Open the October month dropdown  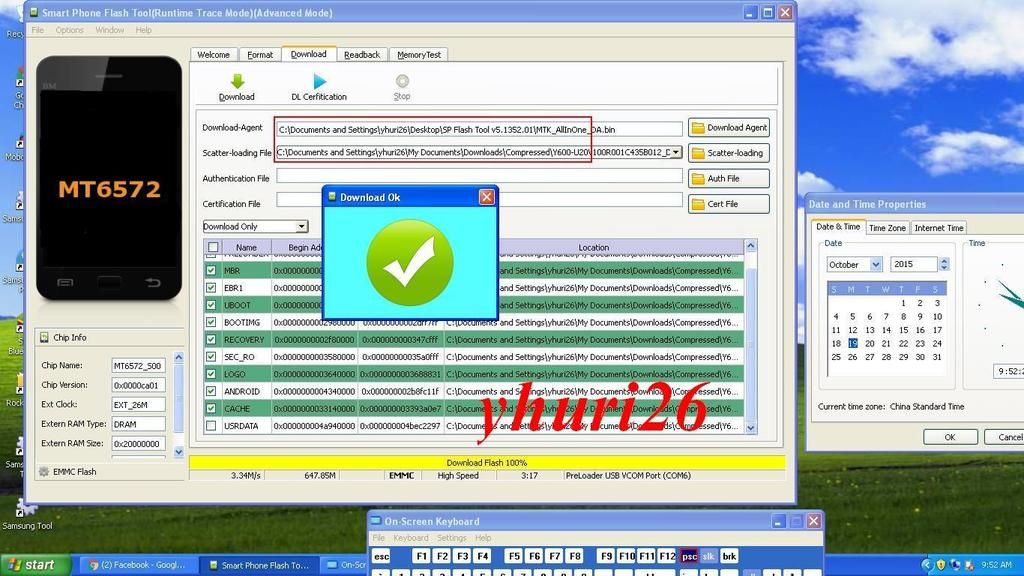coord(876,265)
